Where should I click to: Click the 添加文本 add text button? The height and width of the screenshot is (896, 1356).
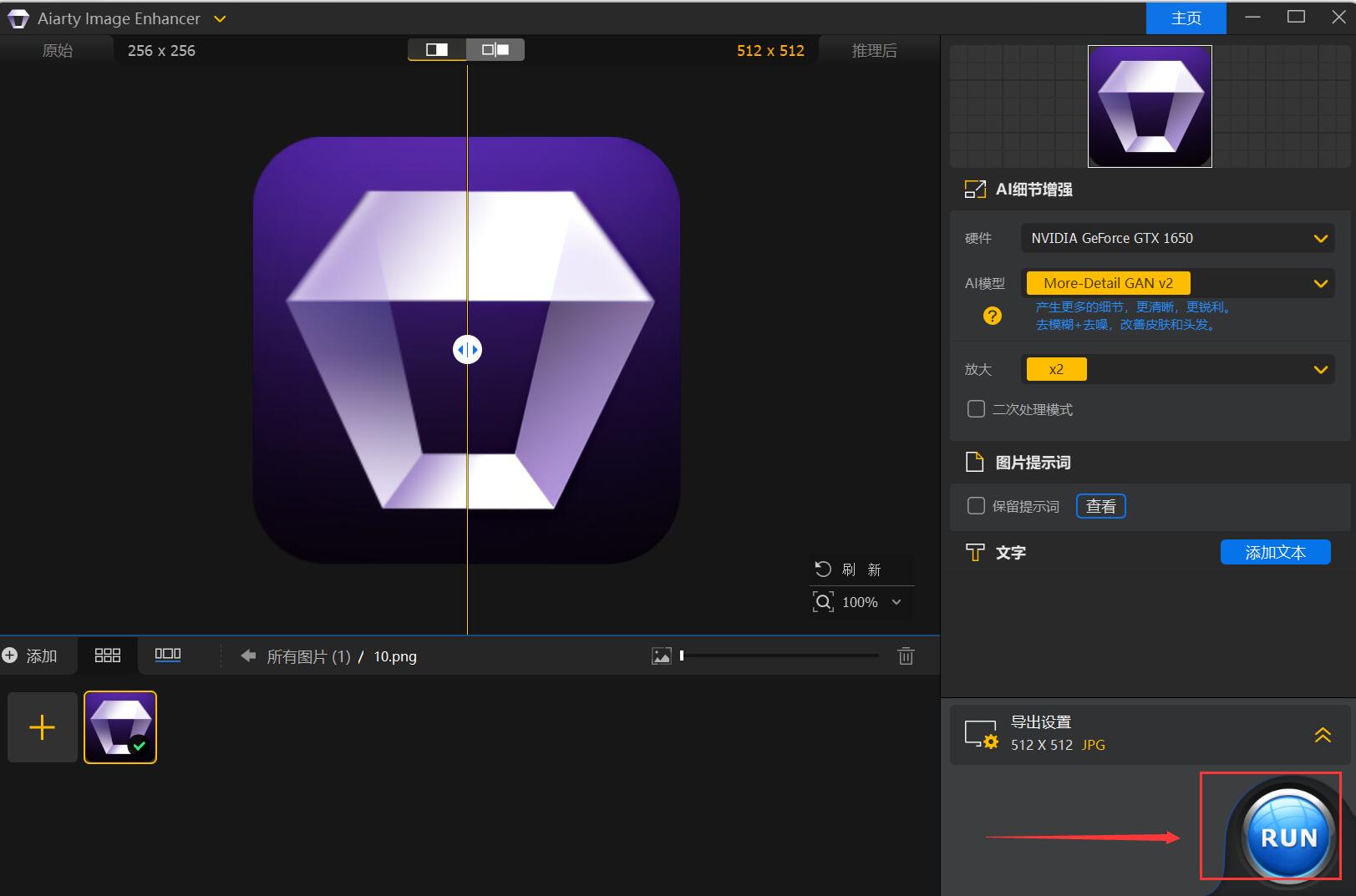pos(1275,552)
